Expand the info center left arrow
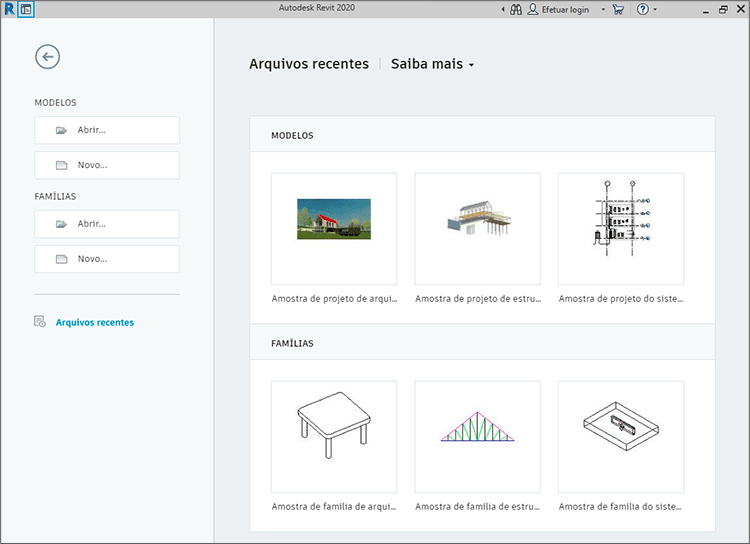 503,10
